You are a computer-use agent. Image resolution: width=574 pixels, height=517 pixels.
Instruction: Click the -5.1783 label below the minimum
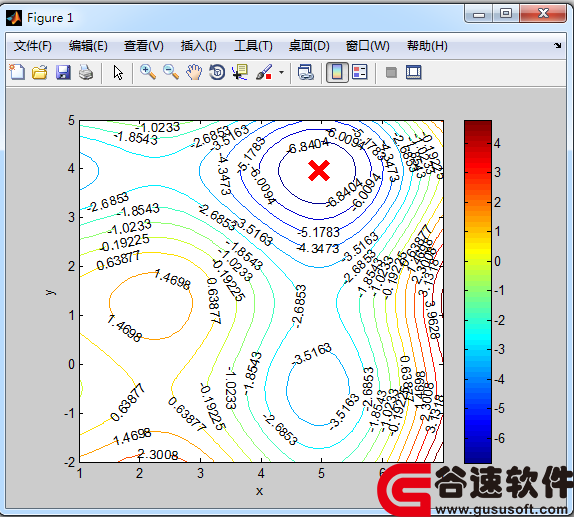(x=318, y=232)
